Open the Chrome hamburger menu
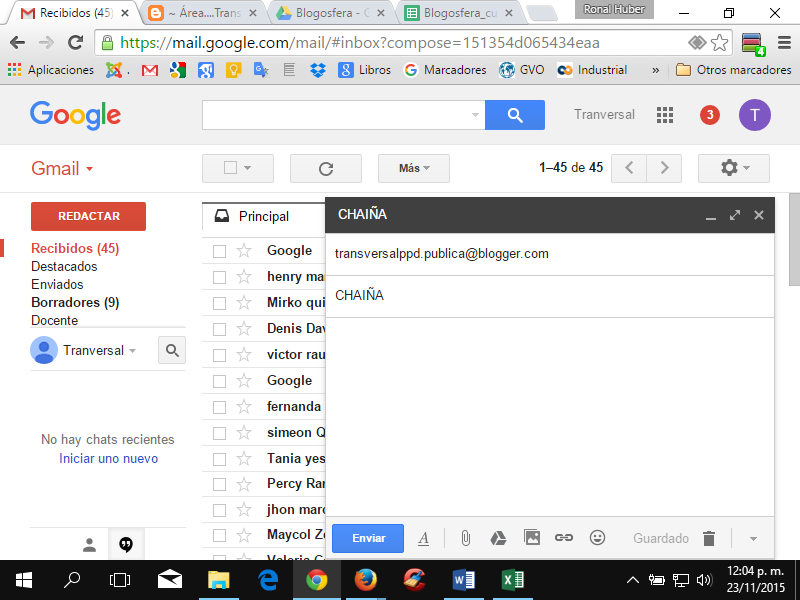The width and height of the screenshot is (800, 600). click(784, 43)
